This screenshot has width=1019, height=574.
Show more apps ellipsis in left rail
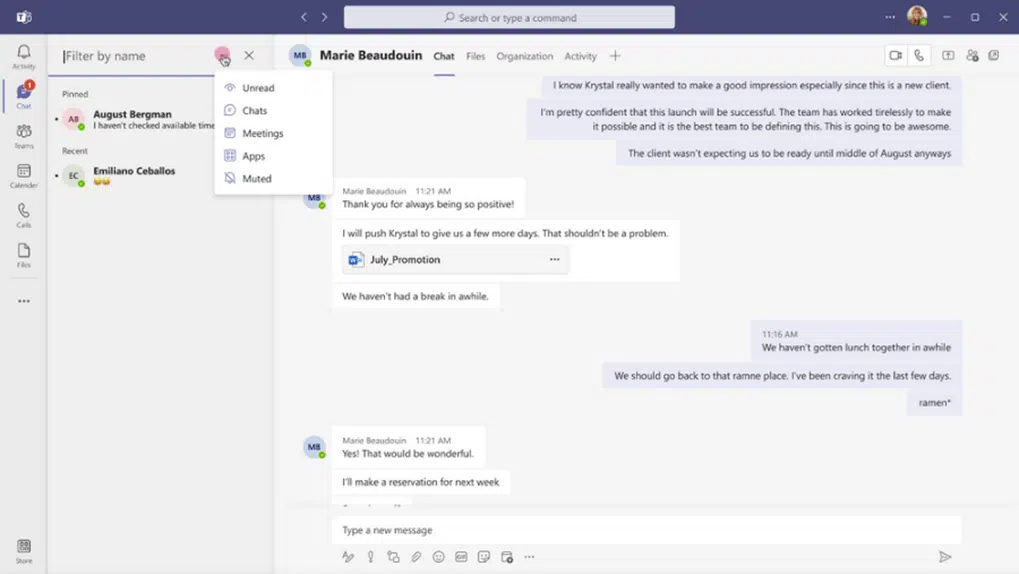(23, 301)
